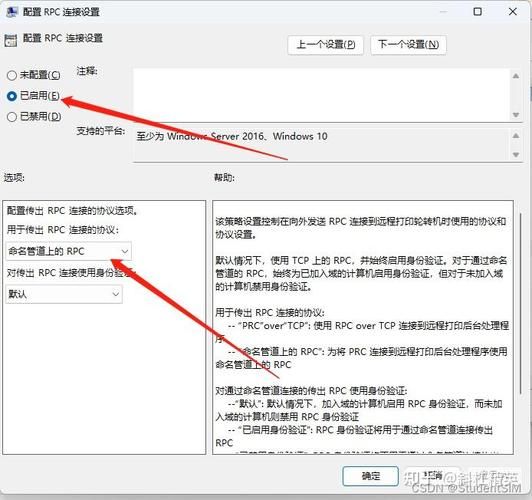Click supported platforms scroll down arrow
The height and width of the screenshot is (500, 532).
516,155
